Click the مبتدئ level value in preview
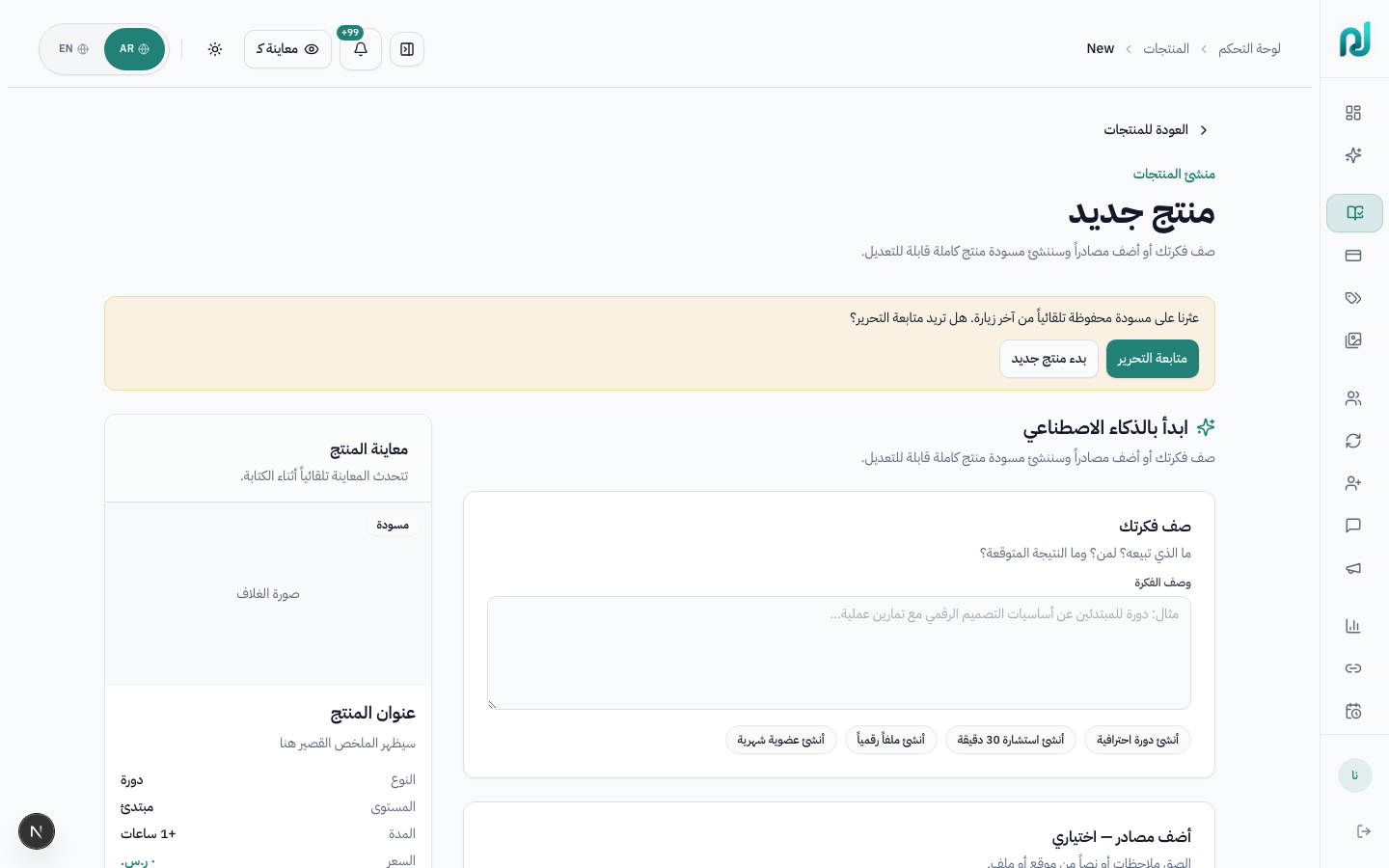This screenshot has height=868, width=1389. (137, 806)
